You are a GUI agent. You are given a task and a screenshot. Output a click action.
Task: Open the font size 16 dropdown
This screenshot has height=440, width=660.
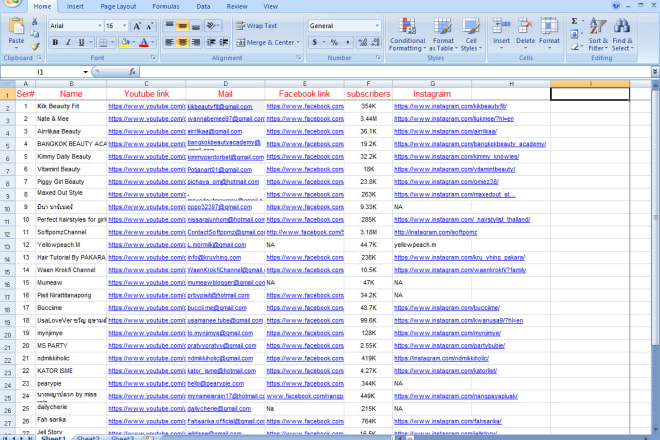click(x=125, y=26)
